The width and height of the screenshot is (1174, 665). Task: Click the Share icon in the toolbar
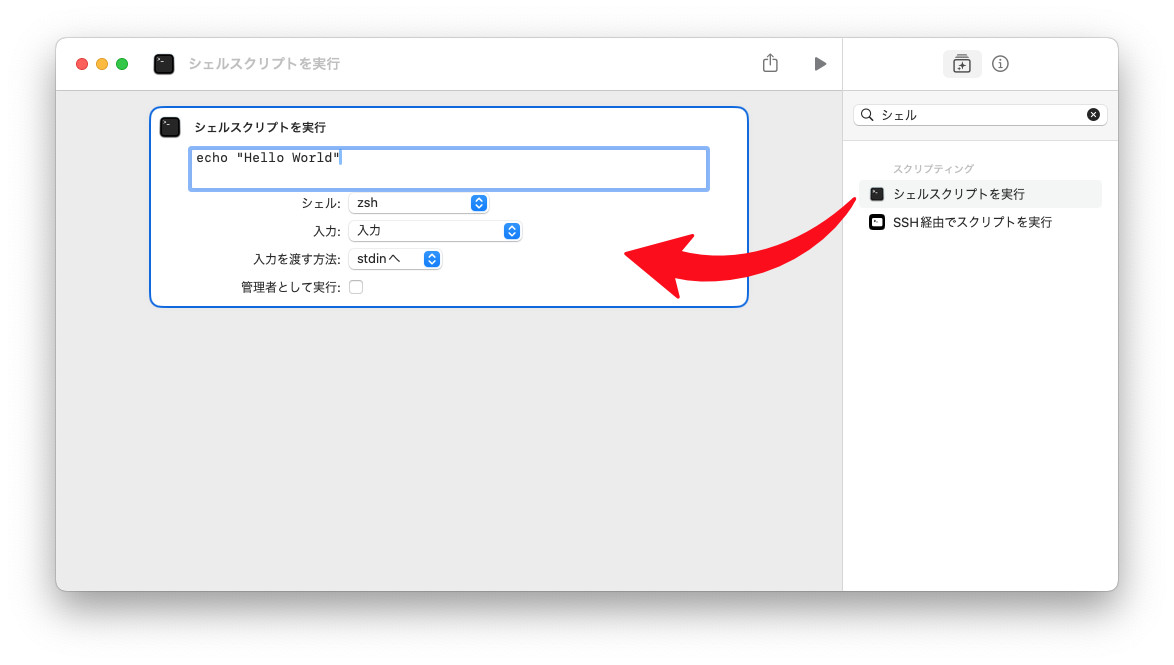(770, 63)
